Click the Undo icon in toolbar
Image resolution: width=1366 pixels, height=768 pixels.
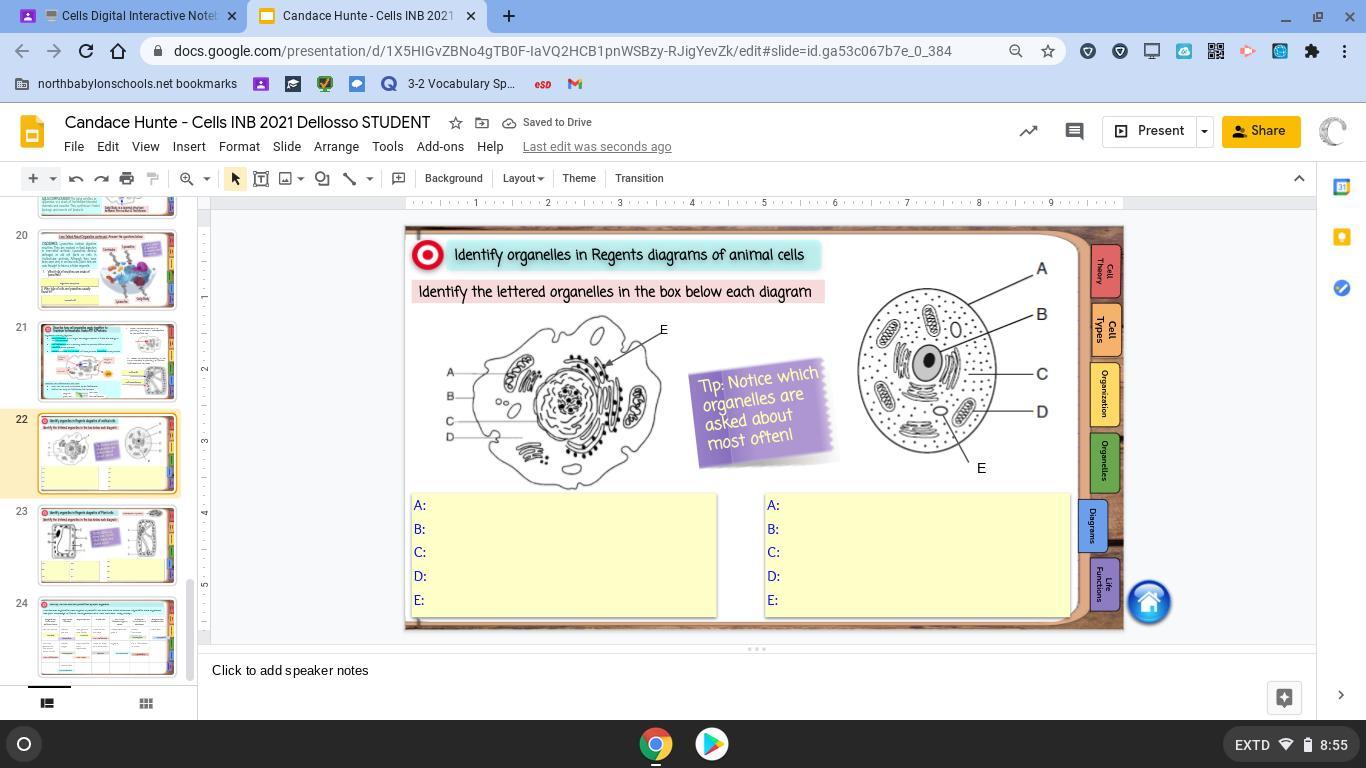[76, 179]
